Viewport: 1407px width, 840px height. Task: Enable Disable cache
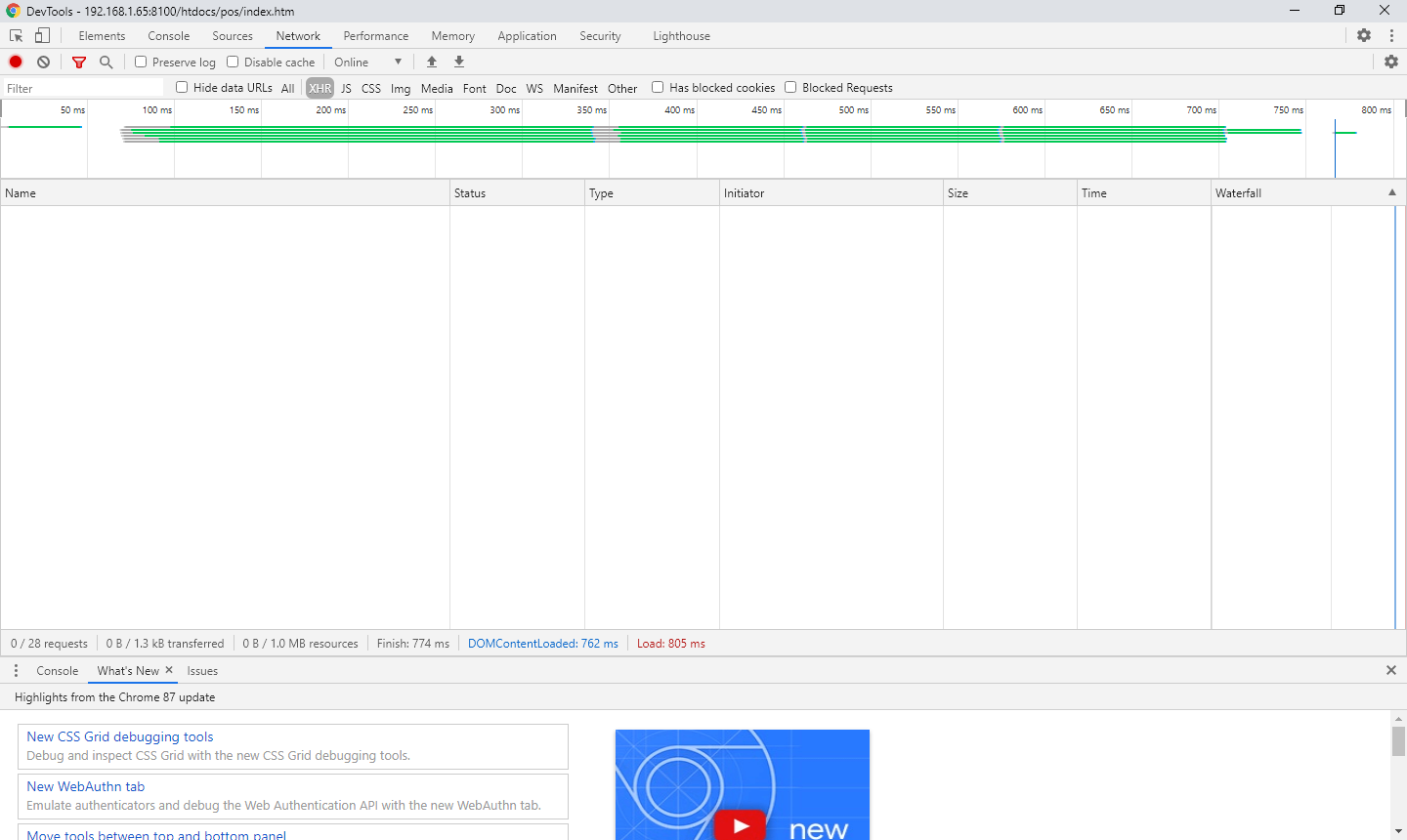tap(233, 61)
